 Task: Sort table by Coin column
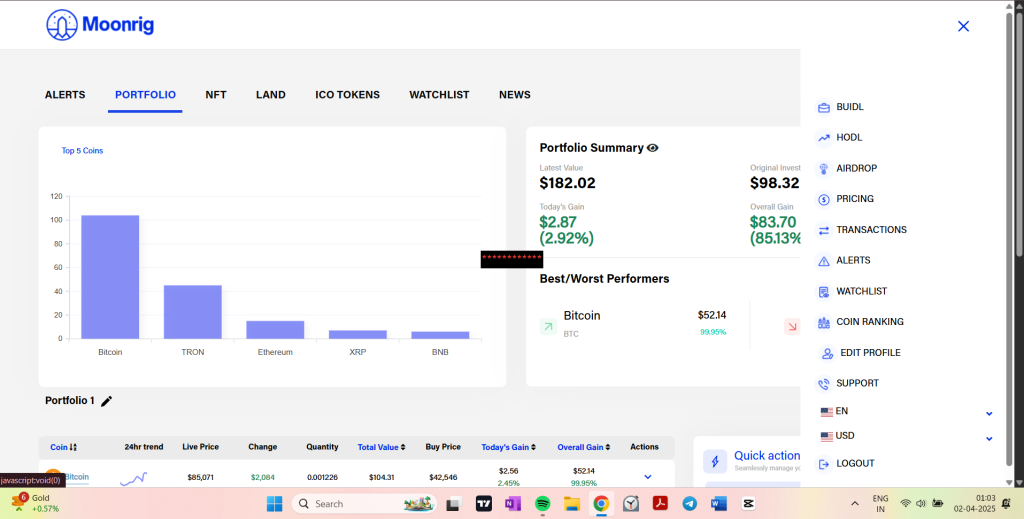[63, 447]
